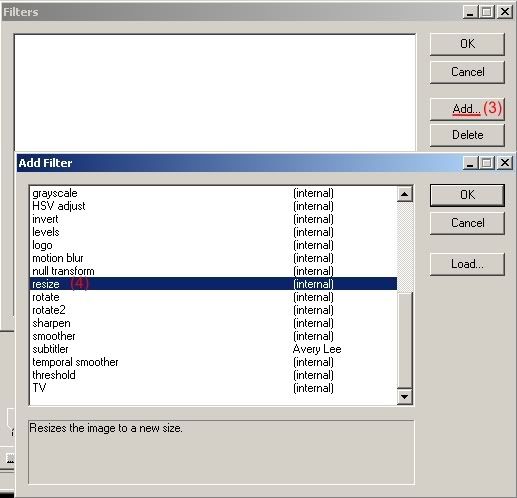Select the sharpen filter
Screen dimensions: 517x498
(x=213, y=323)
